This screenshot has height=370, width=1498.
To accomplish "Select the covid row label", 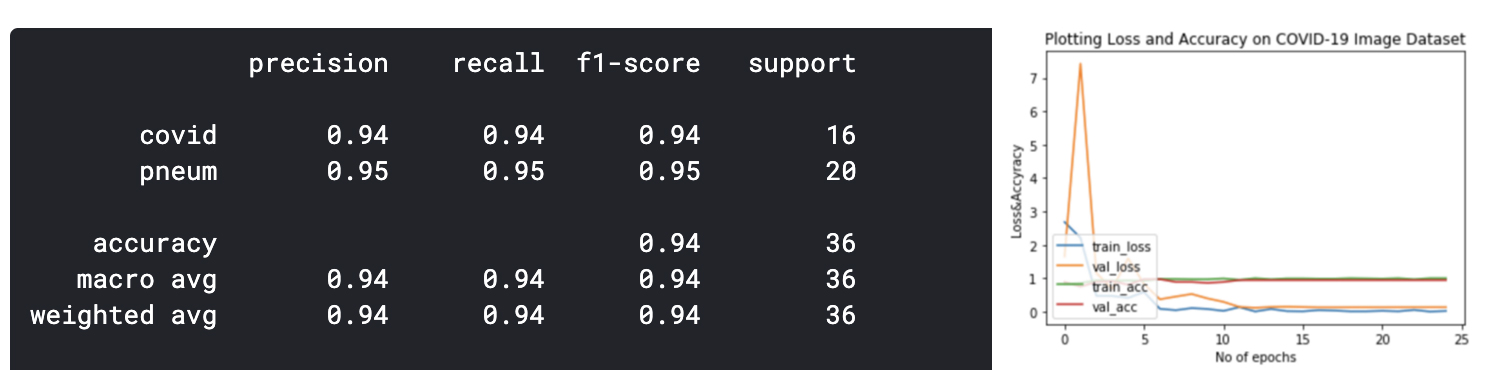I will tap(178, 135).
